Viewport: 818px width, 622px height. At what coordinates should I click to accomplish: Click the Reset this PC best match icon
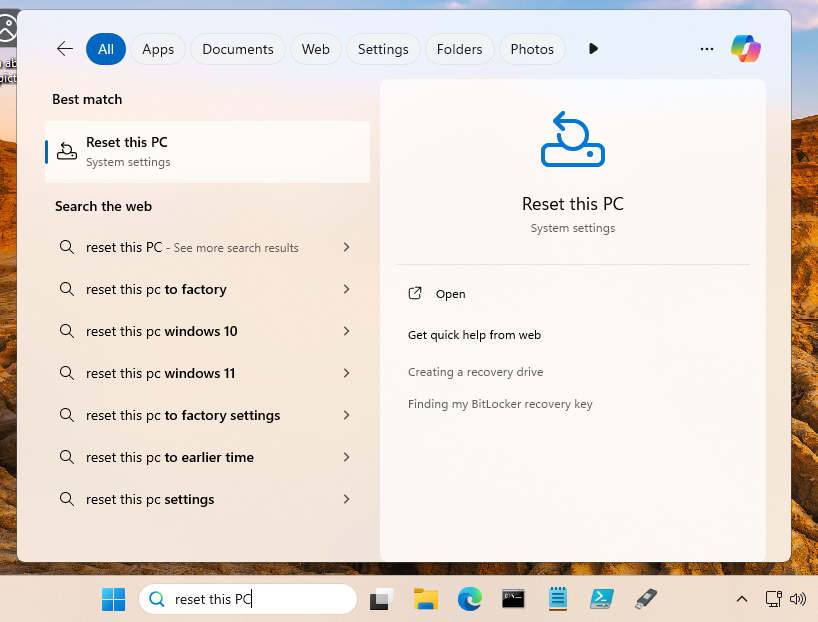[67, 151]
